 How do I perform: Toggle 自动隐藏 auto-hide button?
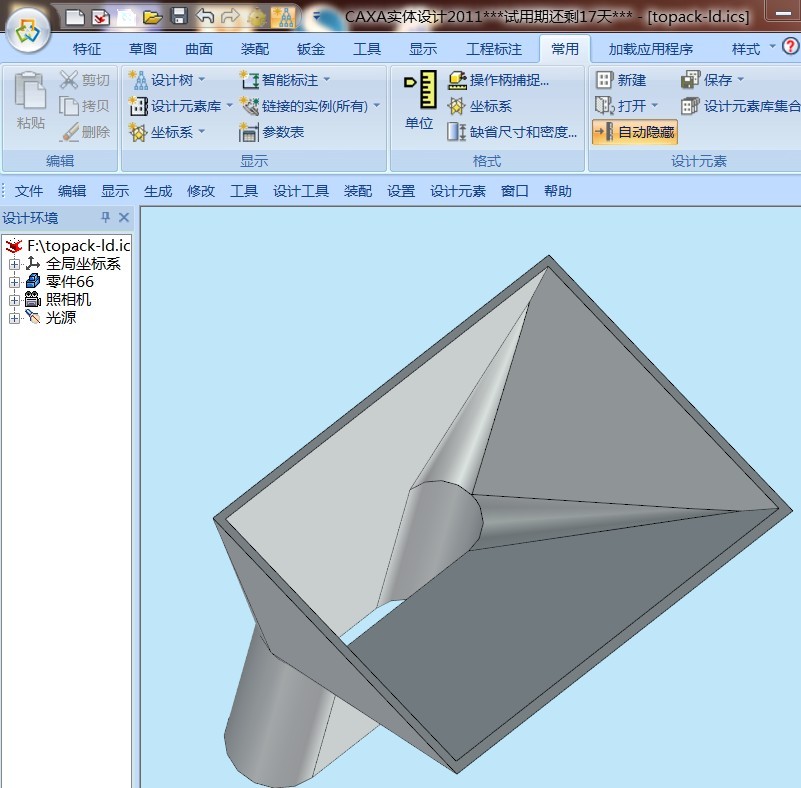pos(634,132)
